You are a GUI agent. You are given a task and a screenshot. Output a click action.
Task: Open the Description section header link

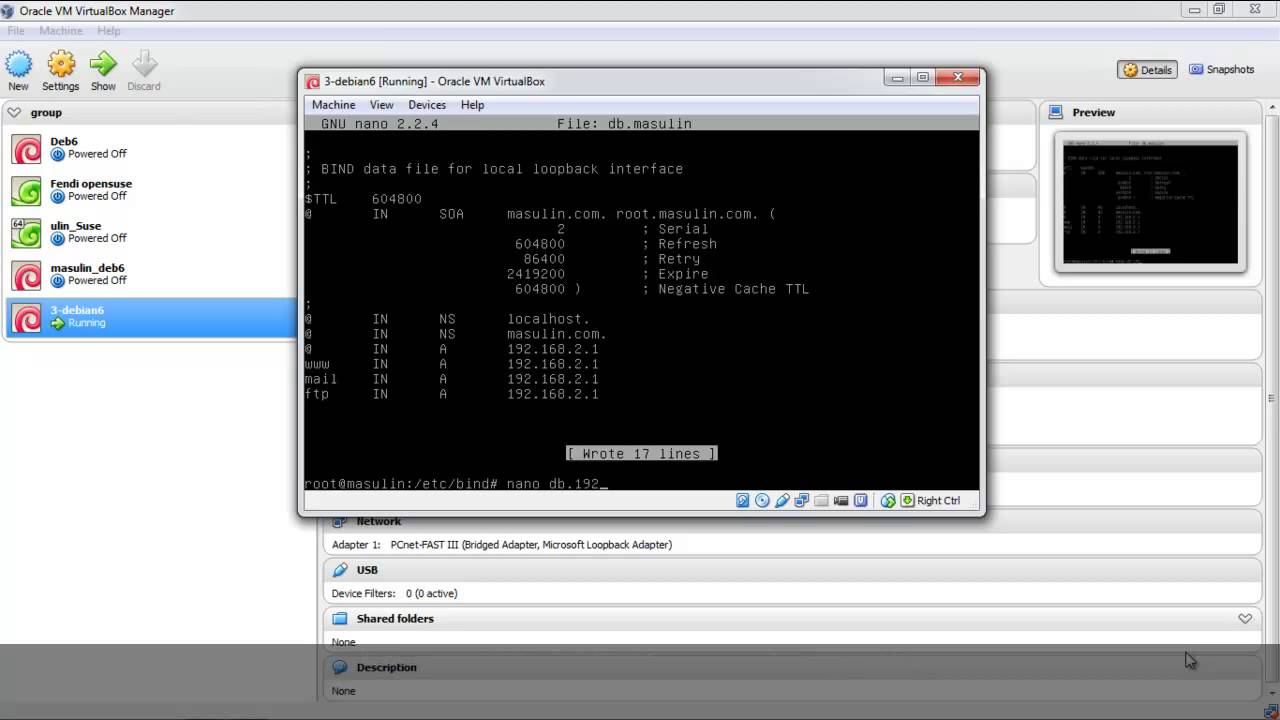386,667
